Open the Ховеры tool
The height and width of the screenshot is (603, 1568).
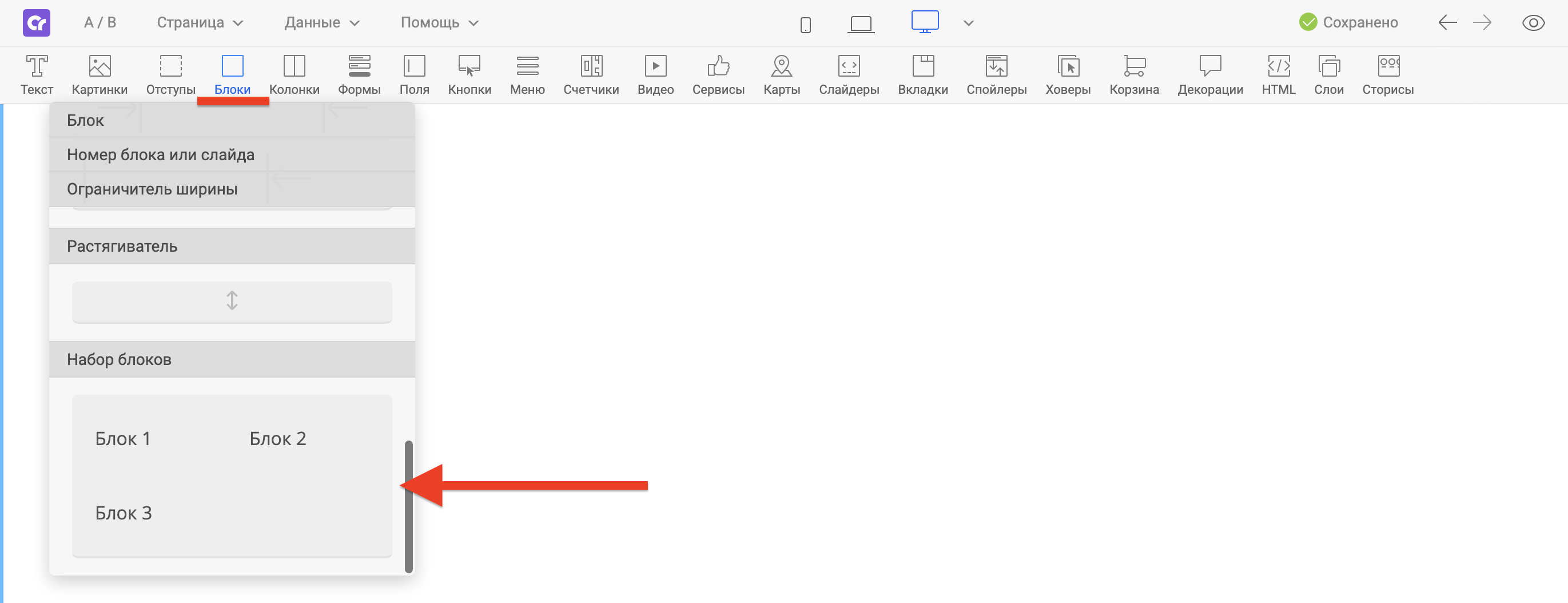(1068, 75)
